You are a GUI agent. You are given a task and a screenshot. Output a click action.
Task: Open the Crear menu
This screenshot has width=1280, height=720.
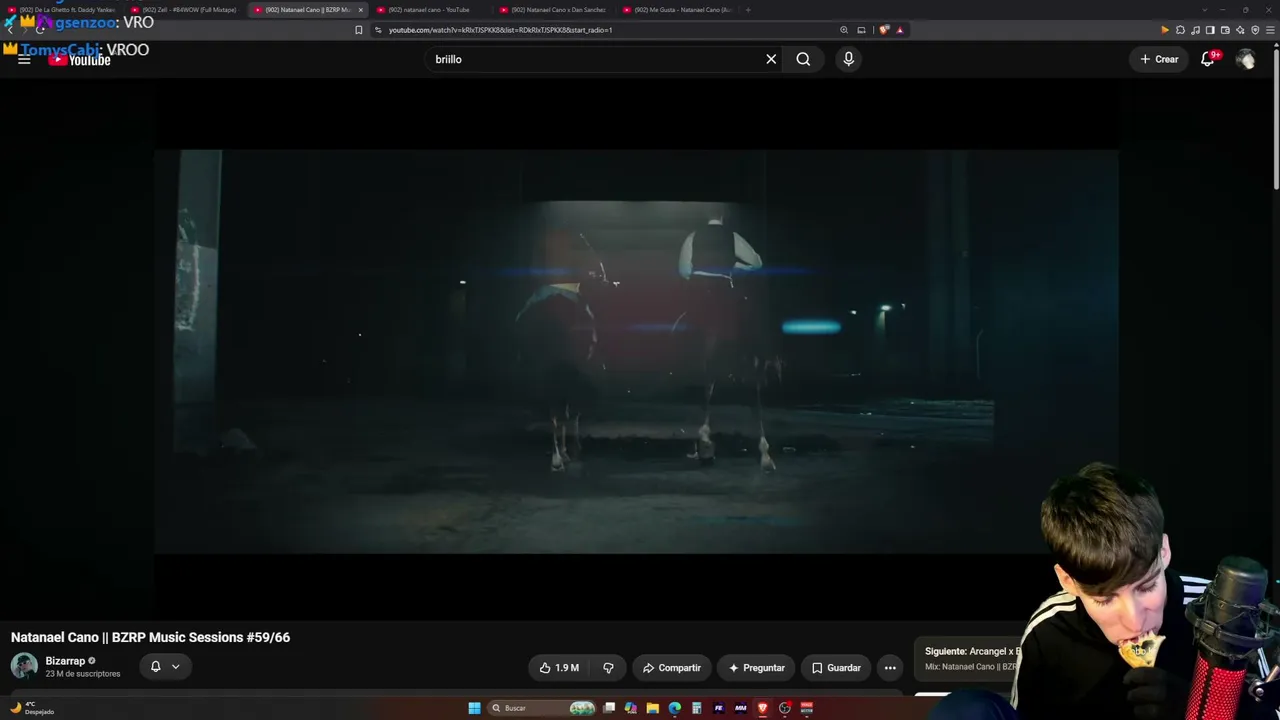[x=1160, y=59]
